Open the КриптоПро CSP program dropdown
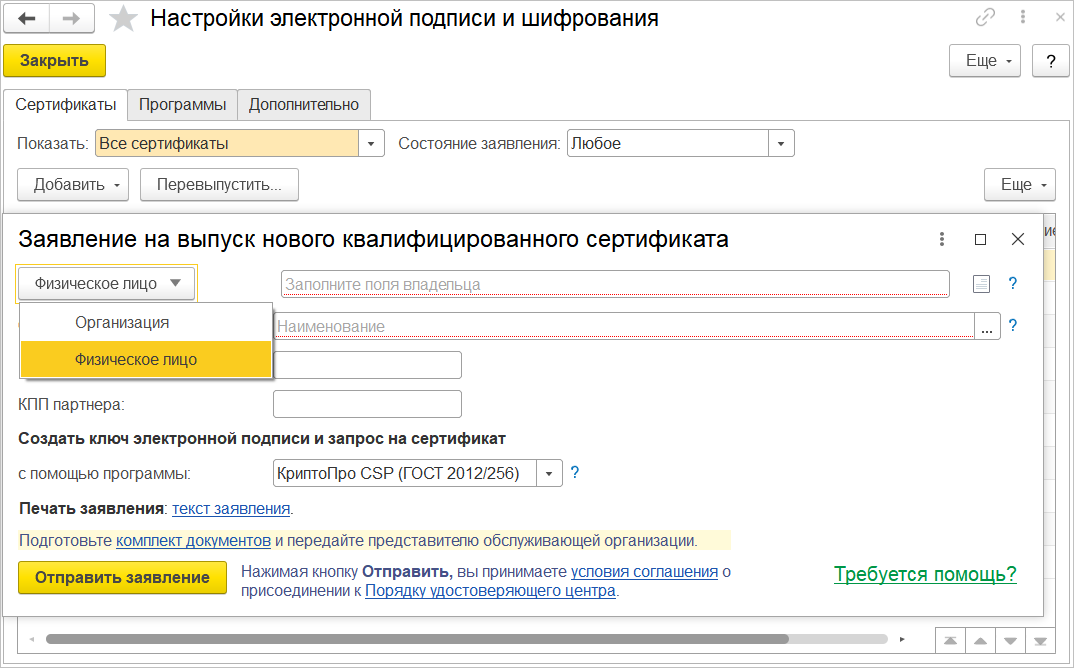The height and width of the screenshot is (668, 1074). pos(550,473)
